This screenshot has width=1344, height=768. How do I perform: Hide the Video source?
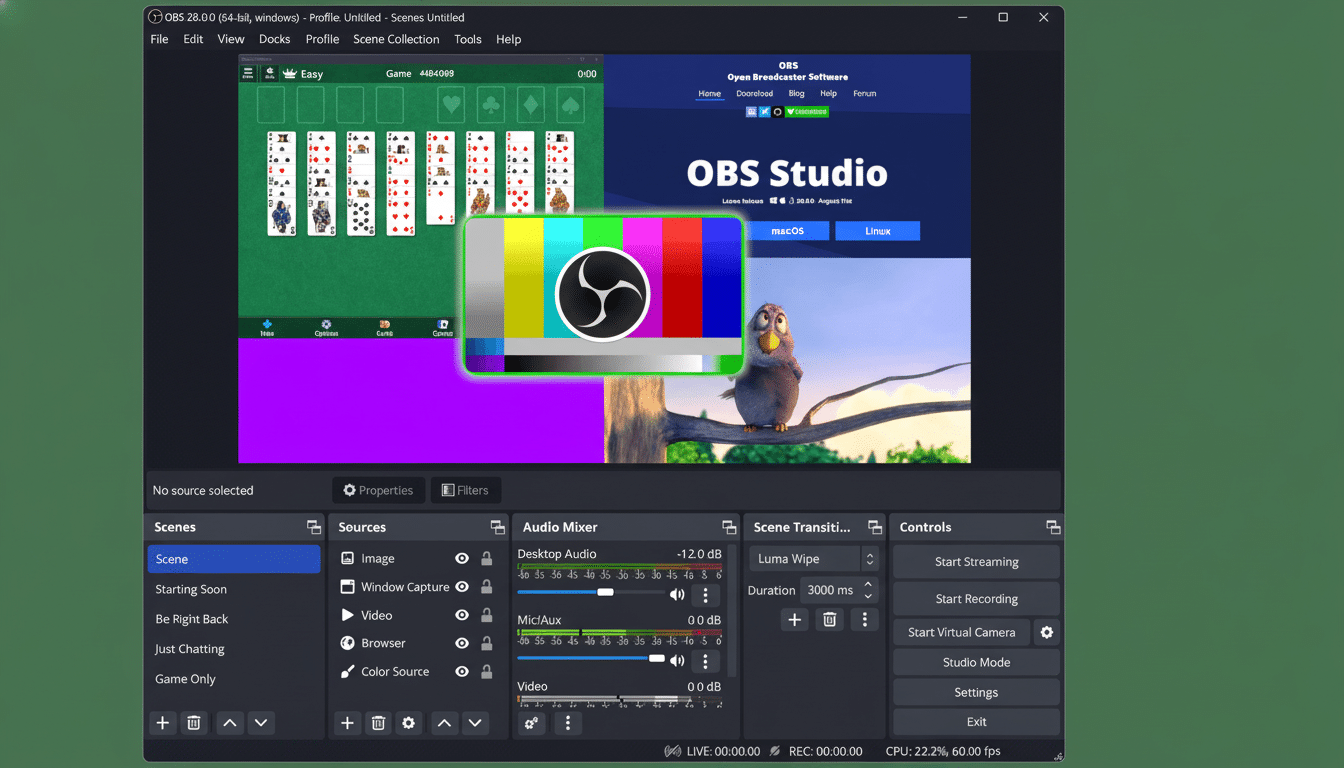[x=461, y=614]
